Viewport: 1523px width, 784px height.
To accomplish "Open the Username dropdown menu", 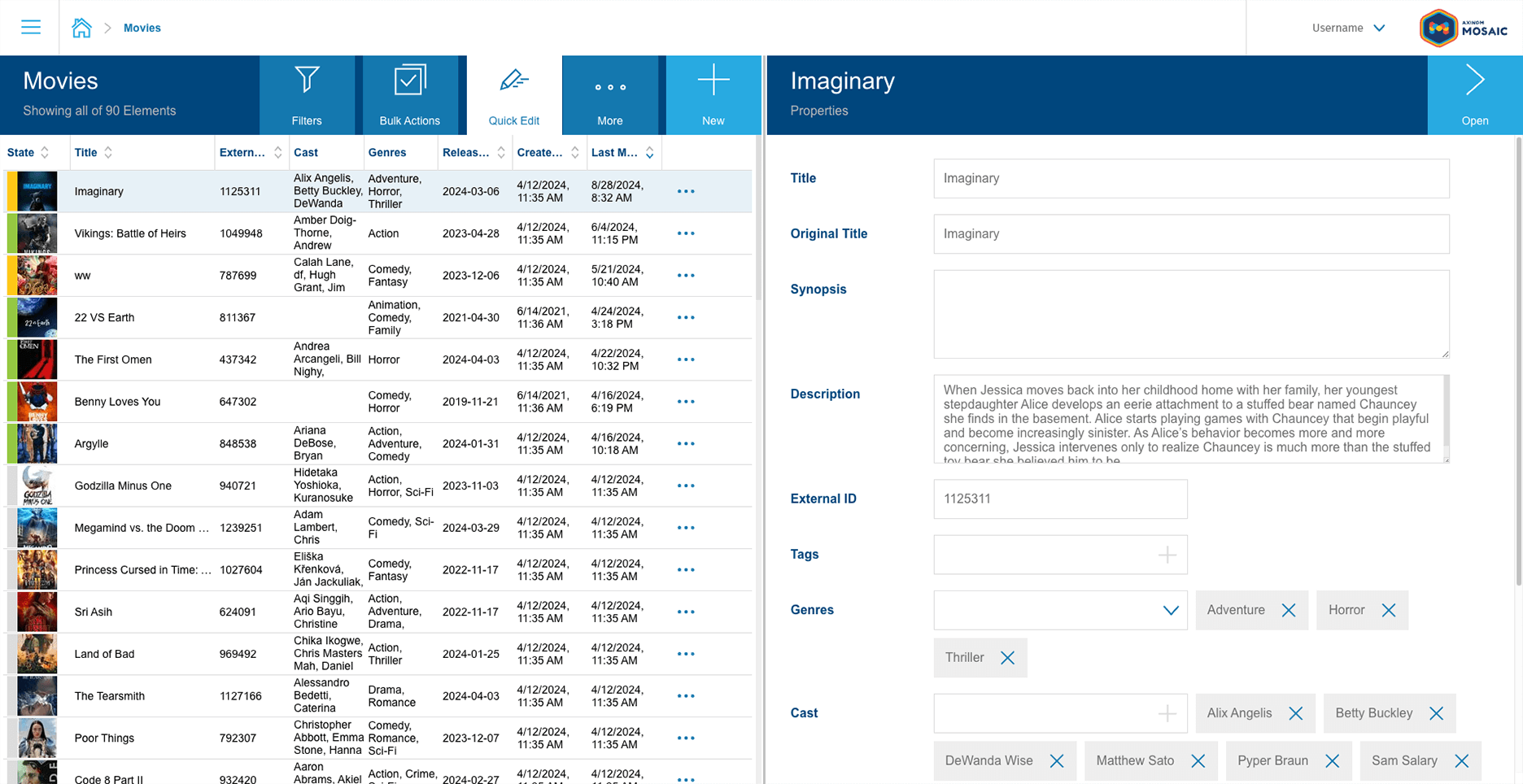I will click(1348, 28).
